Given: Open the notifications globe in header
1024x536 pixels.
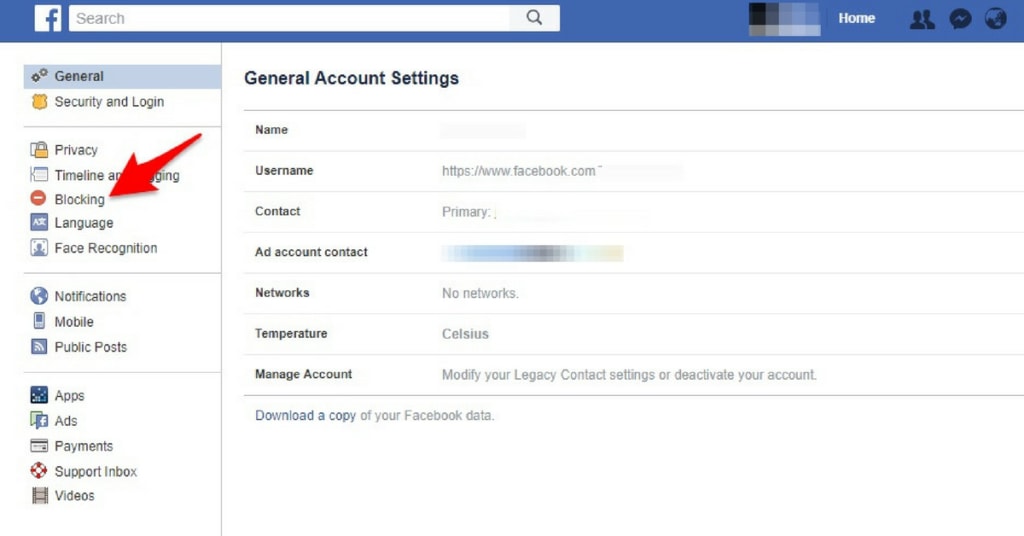Looking at the screenshot, I should (995, 18).
